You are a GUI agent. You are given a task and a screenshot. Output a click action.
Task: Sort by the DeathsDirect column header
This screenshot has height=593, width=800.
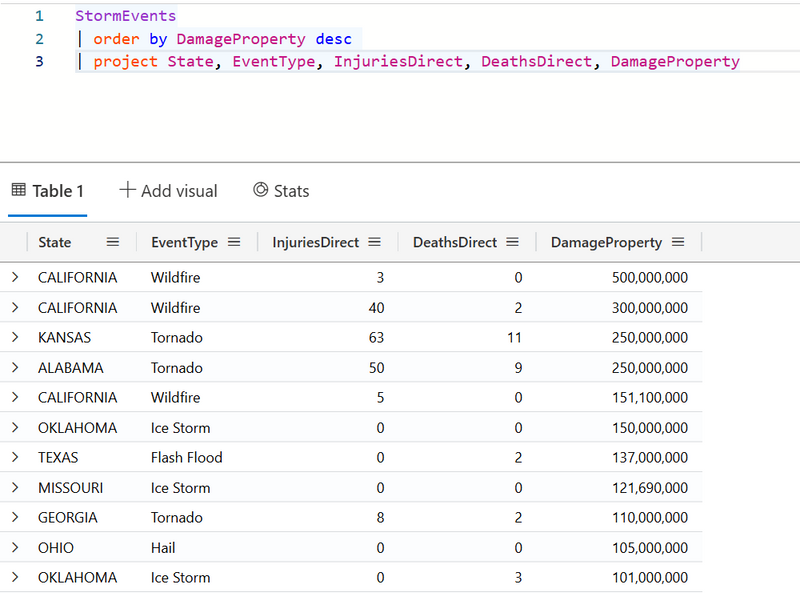pyautogui.click(x=455, y=242)
